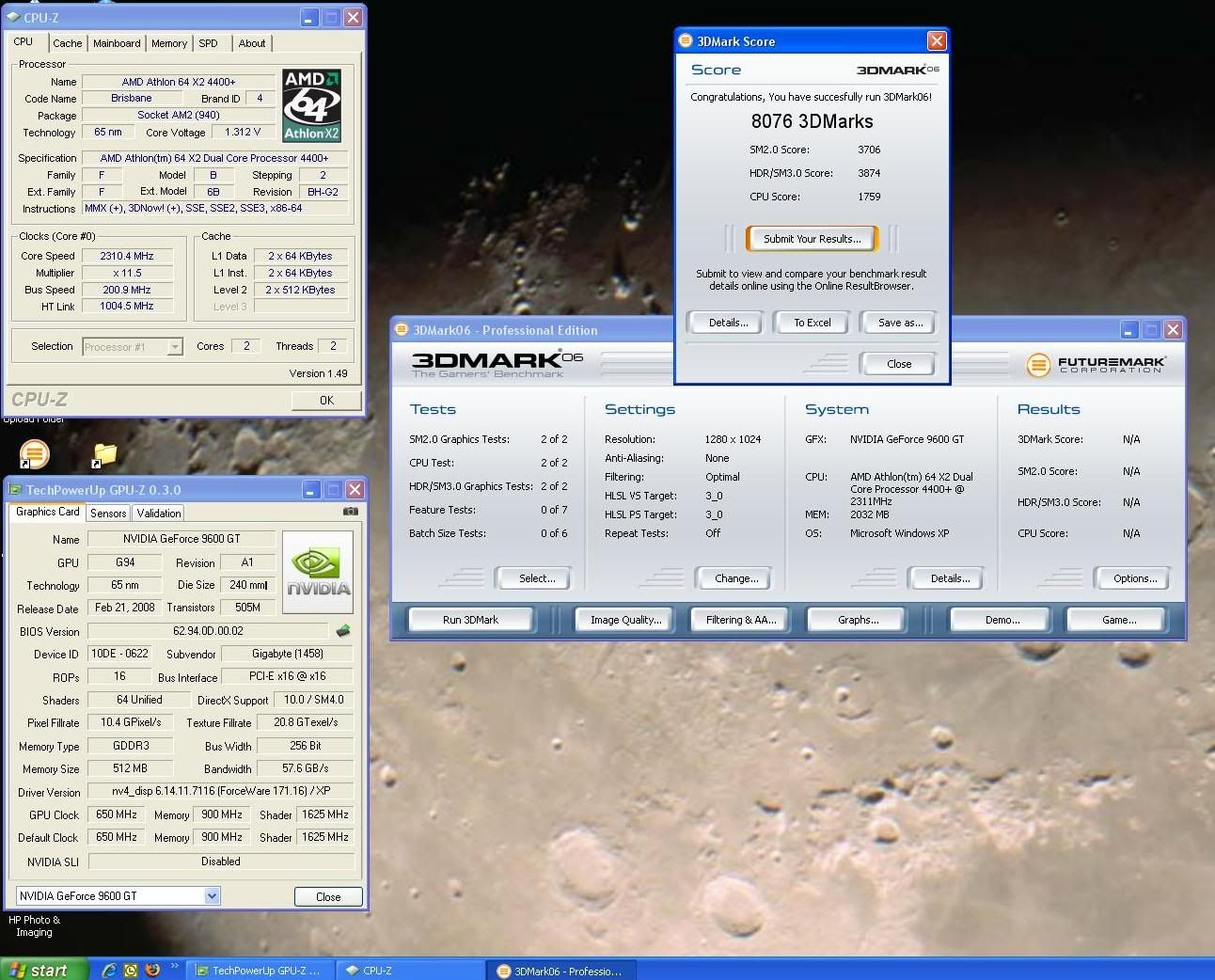Open the folder shortcut on the desktop
This screenshot has width=1215, height=980.
click(x=104, y=454)
